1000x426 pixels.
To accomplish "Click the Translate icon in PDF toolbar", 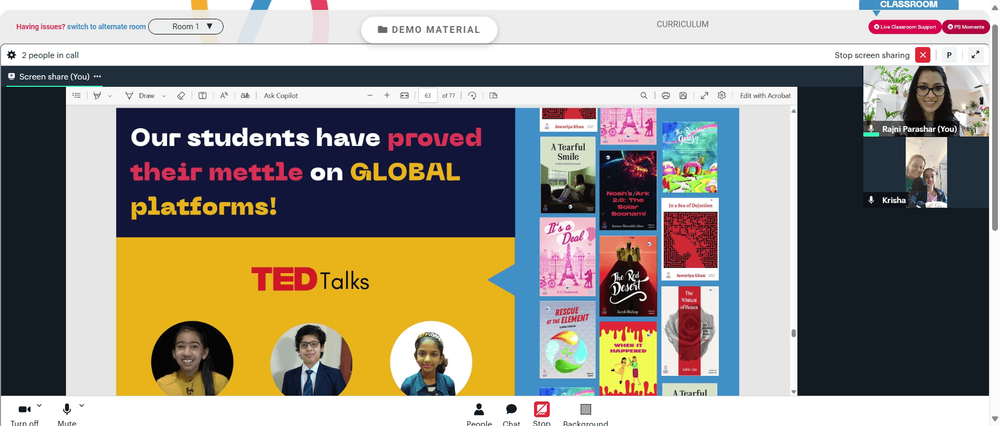I will 245,96.
